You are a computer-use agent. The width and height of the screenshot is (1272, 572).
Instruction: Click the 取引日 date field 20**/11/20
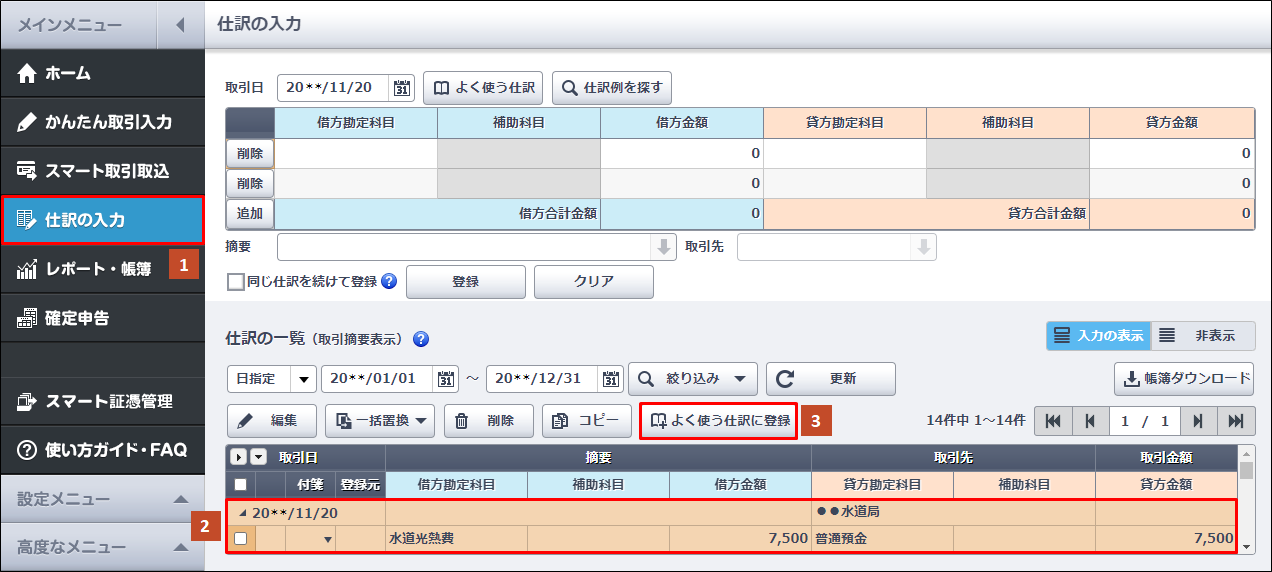coord(334,88)
